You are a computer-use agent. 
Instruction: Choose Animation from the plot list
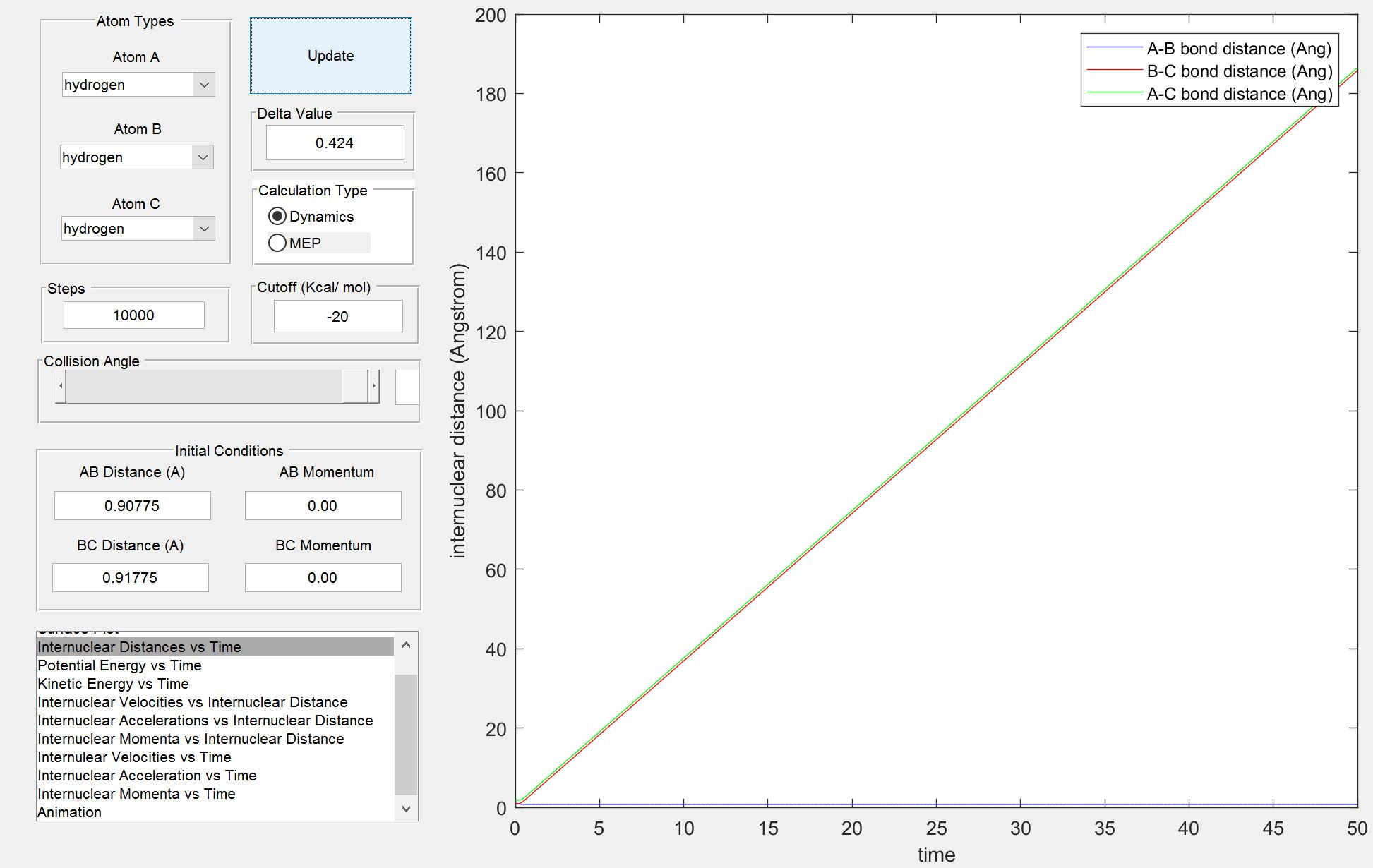(x=69, y=812)
